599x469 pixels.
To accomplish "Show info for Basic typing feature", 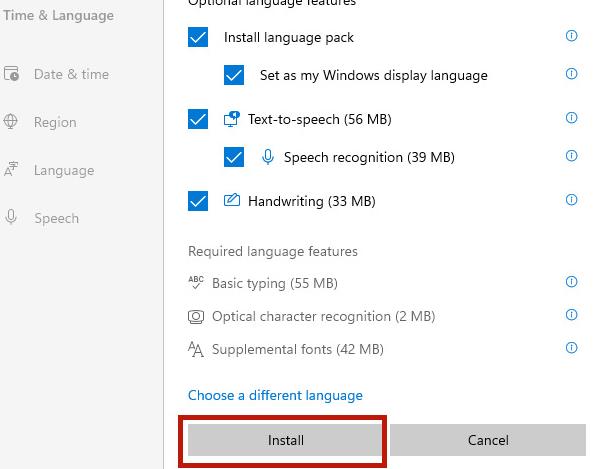I will point(571,282).
